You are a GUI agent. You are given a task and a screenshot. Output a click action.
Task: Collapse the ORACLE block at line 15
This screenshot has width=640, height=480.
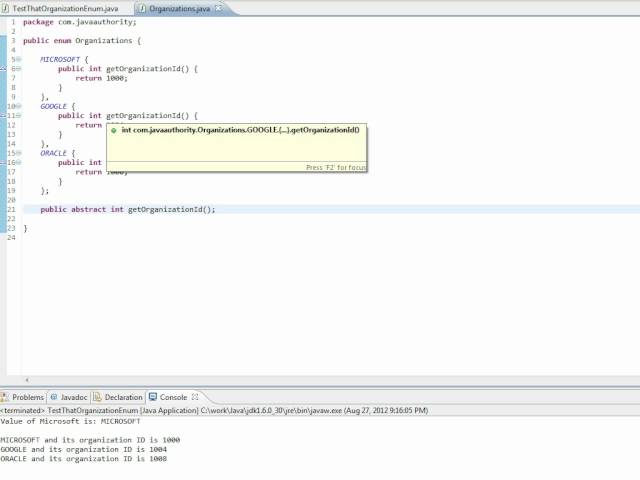[18, 153]
